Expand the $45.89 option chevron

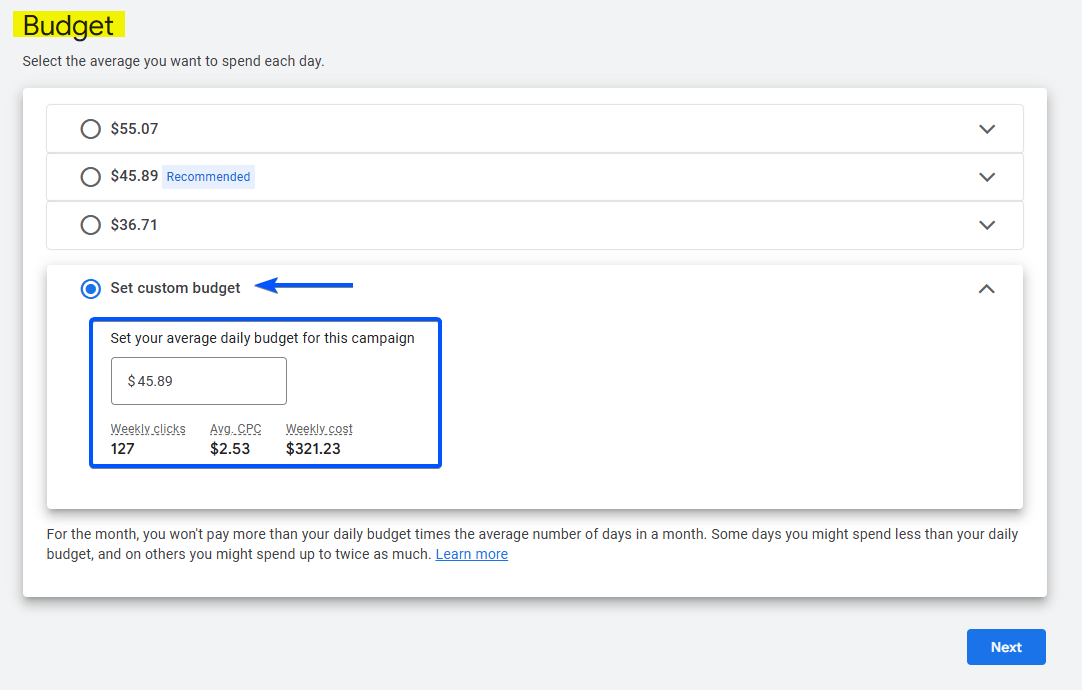(987, 177)
